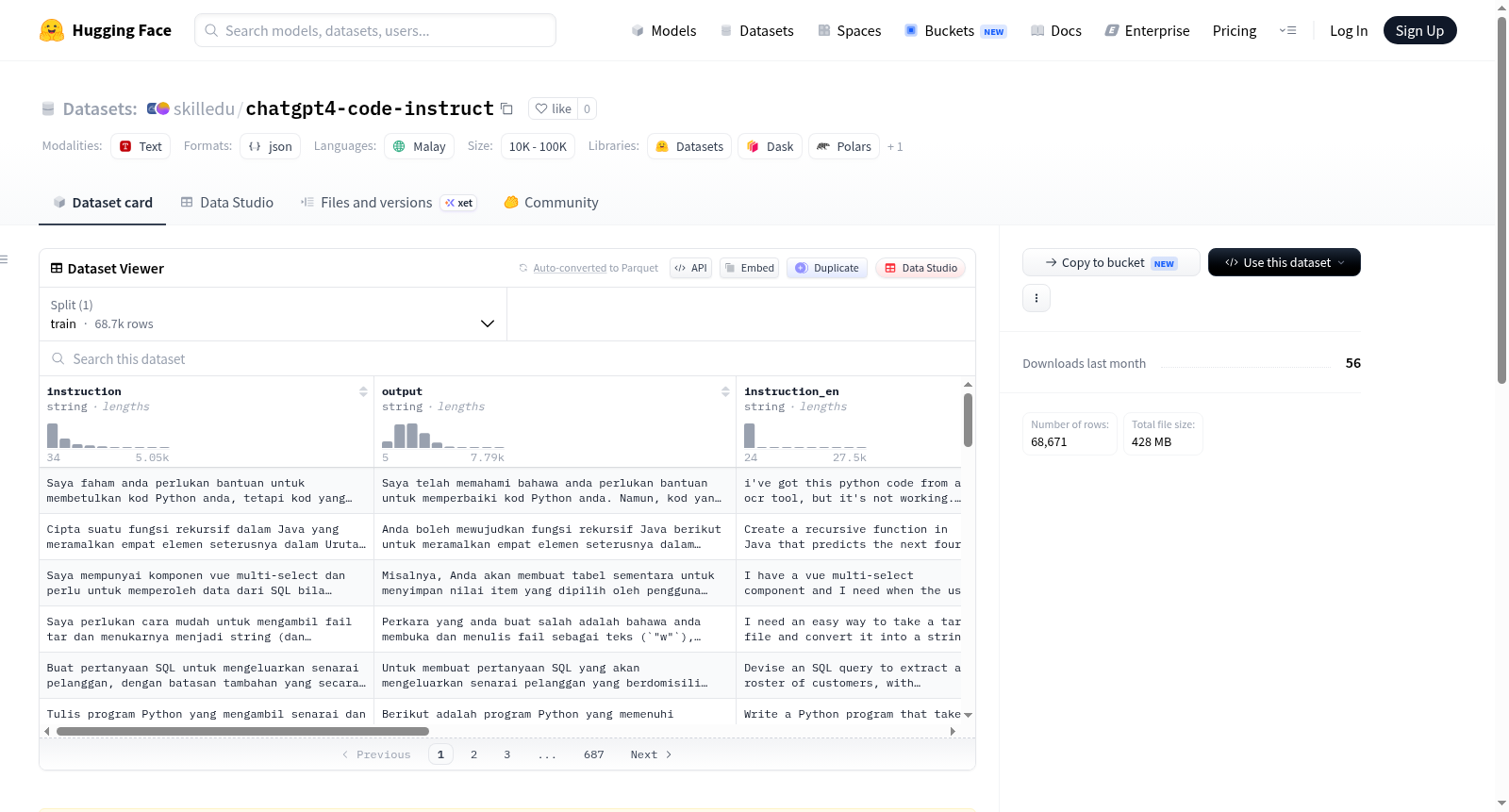This screenshot has width=1509, height=812.
Task: Sort the instruction column
Action: tap(363, 391)
